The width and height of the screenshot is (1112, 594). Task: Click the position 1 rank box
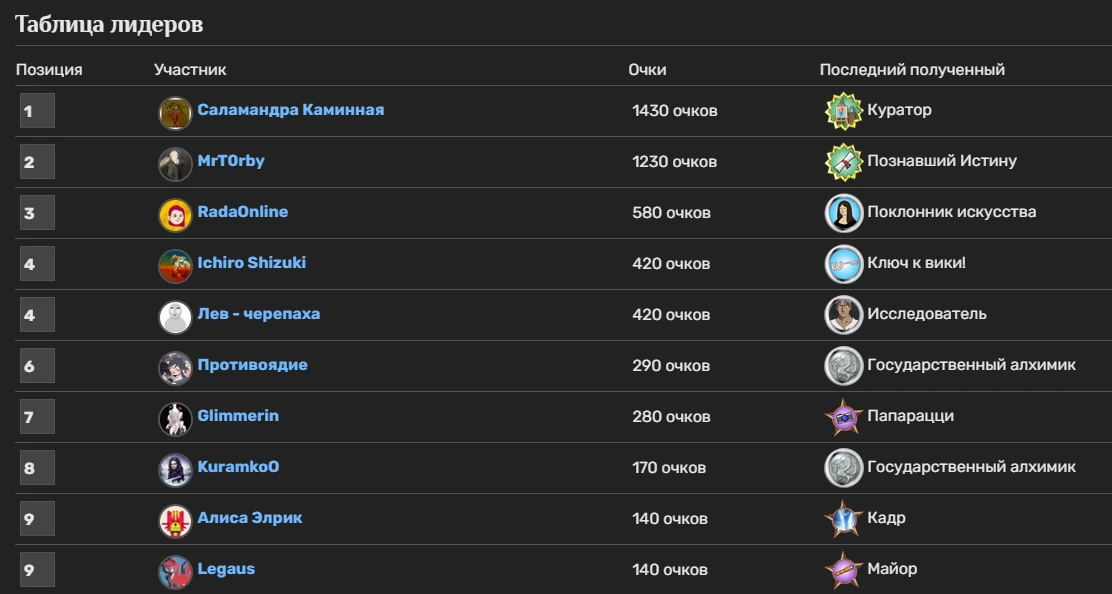pyautogui.click(x=37, y=111)
